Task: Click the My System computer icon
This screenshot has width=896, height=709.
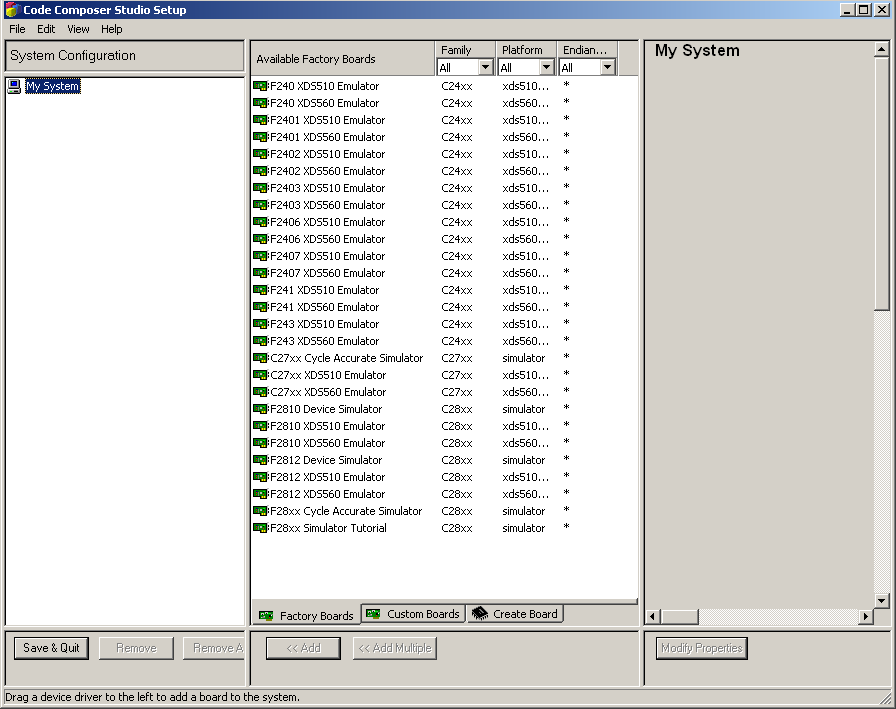Action: [13, 86]
